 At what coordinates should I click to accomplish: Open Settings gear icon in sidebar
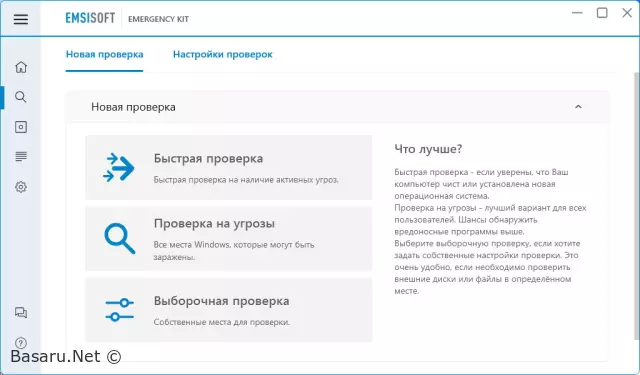(21, 187)
